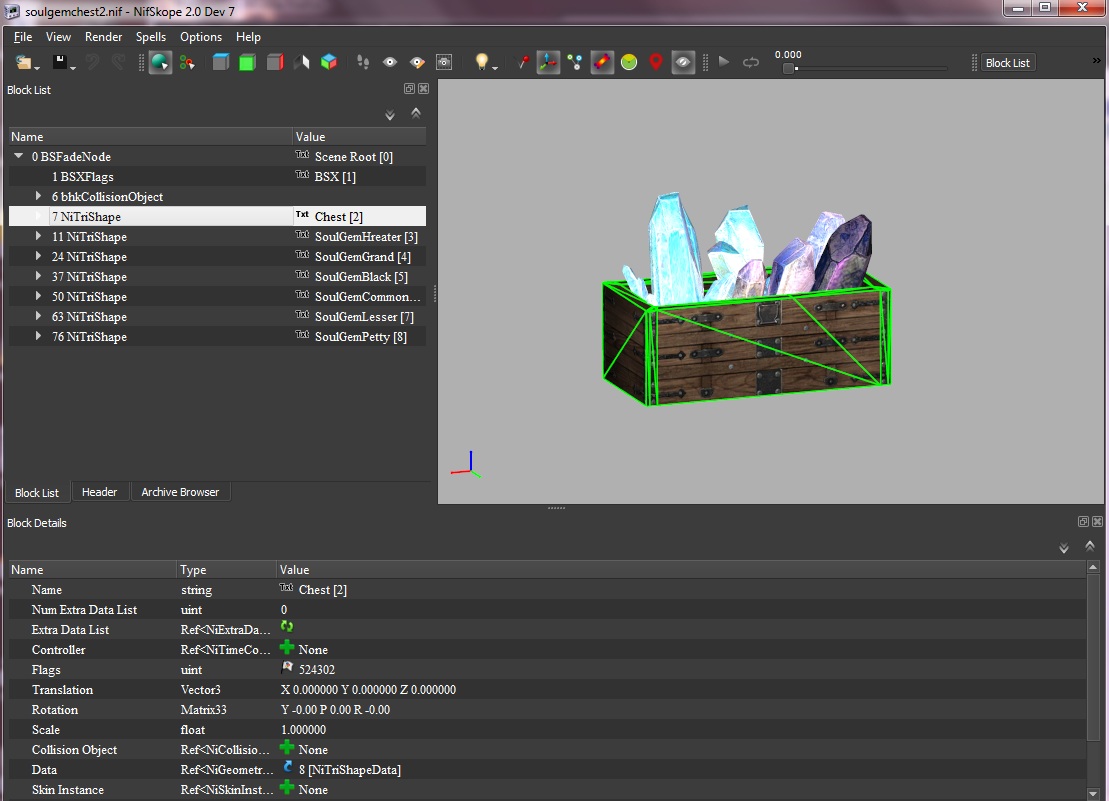Expand all rows in Block List panel
This screenshot has height=801, width=1109.
pos(390,115)
